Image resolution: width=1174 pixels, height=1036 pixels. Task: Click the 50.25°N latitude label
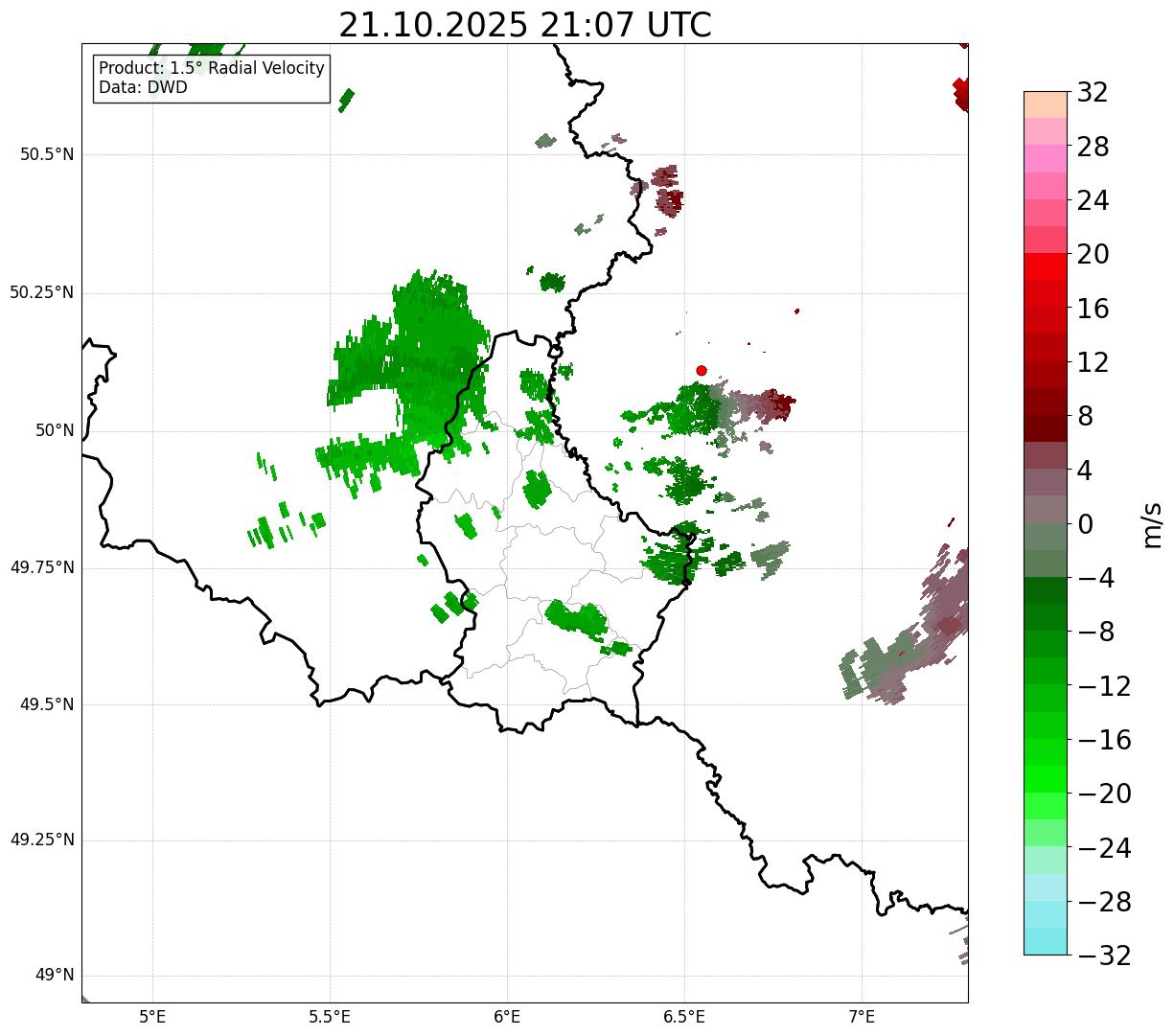[x=41, y=292]
